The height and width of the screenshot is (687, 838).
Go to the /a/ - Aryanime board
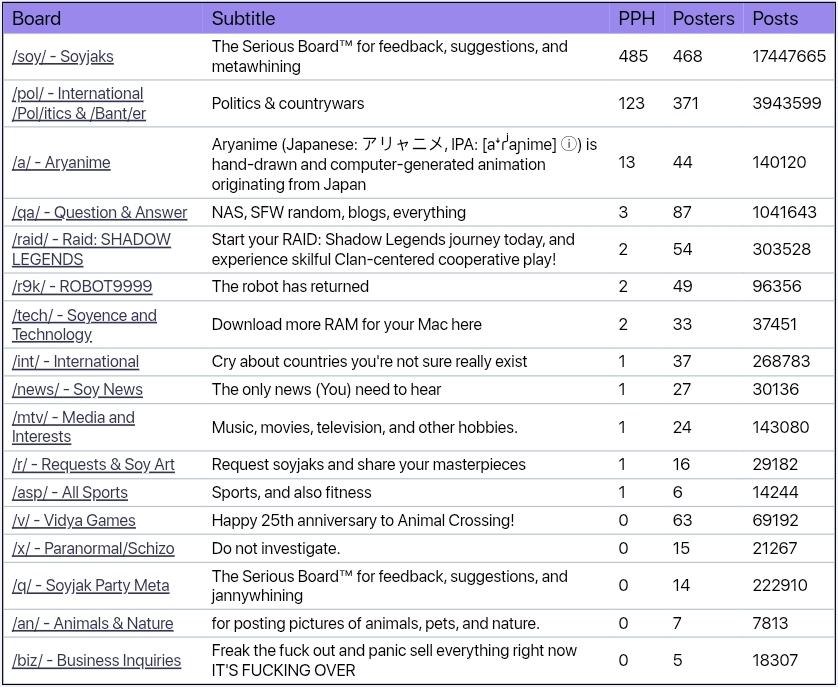click(x=61, y=163)
